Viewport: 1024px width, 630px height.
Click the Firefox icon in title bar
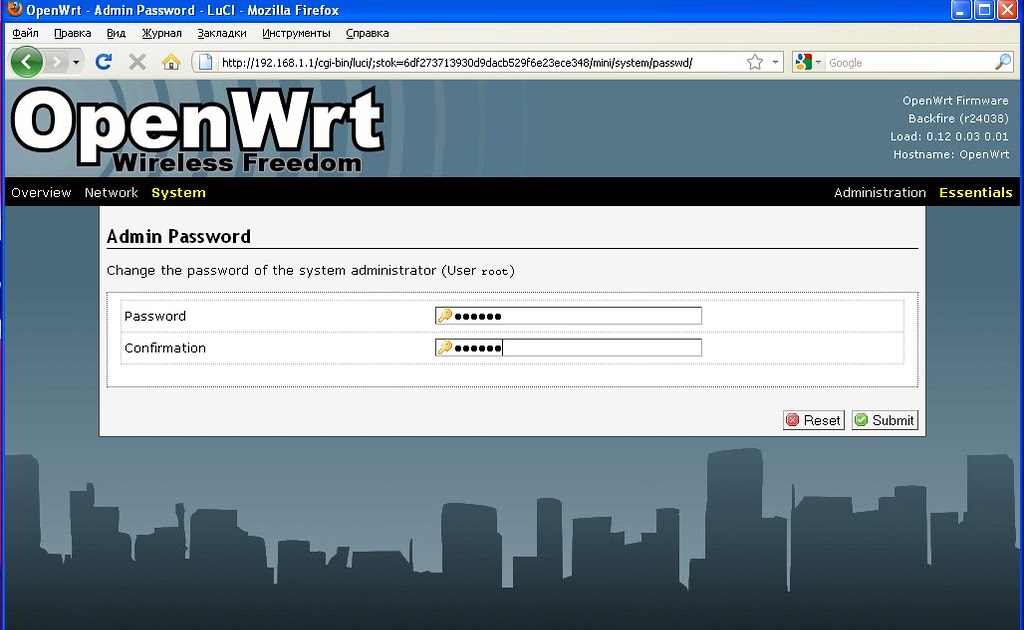(x=14, y=9)
